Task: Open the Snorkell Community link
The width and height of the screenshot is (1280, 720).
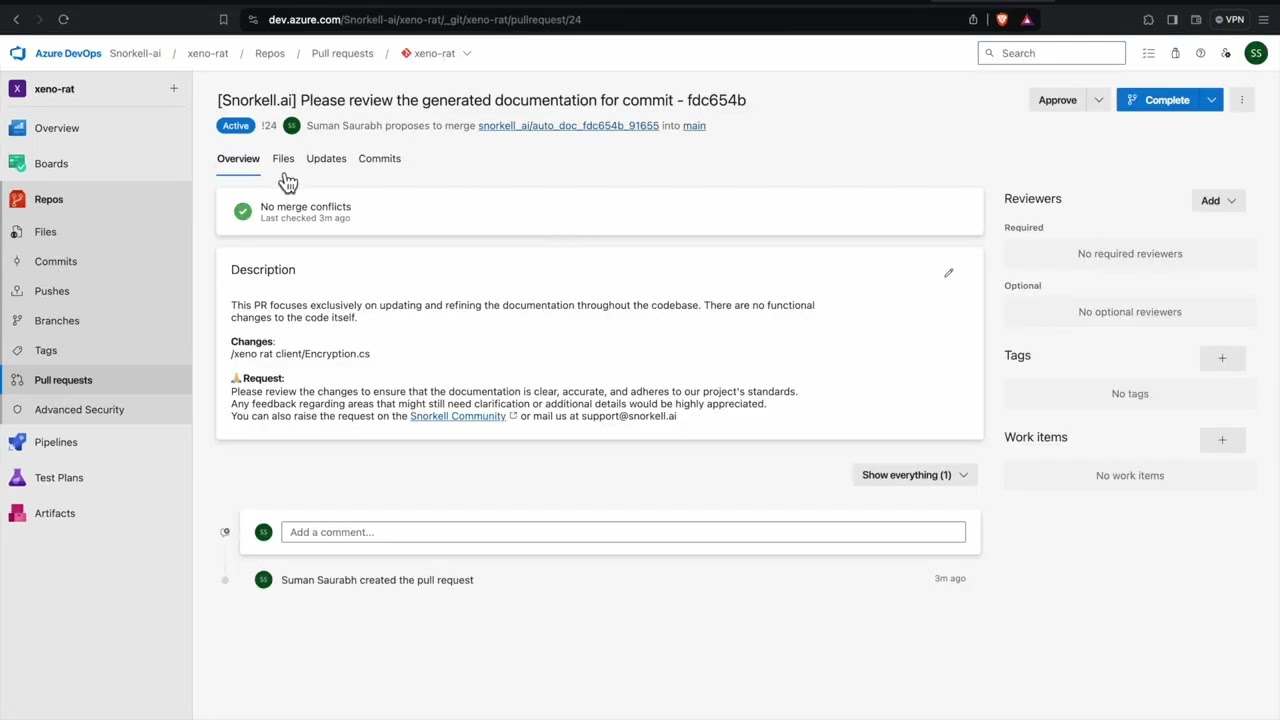Action: coord(458,416)
